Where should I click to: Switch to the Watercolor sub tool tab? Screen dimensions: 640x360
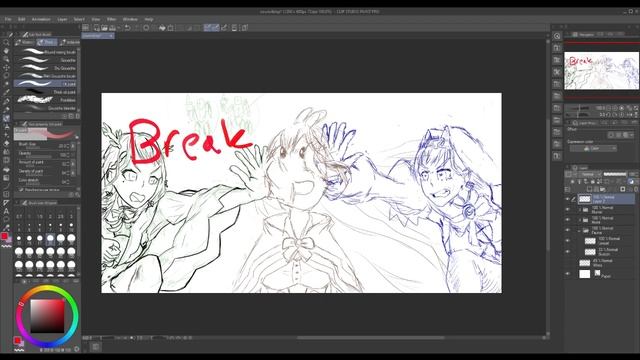25,42
